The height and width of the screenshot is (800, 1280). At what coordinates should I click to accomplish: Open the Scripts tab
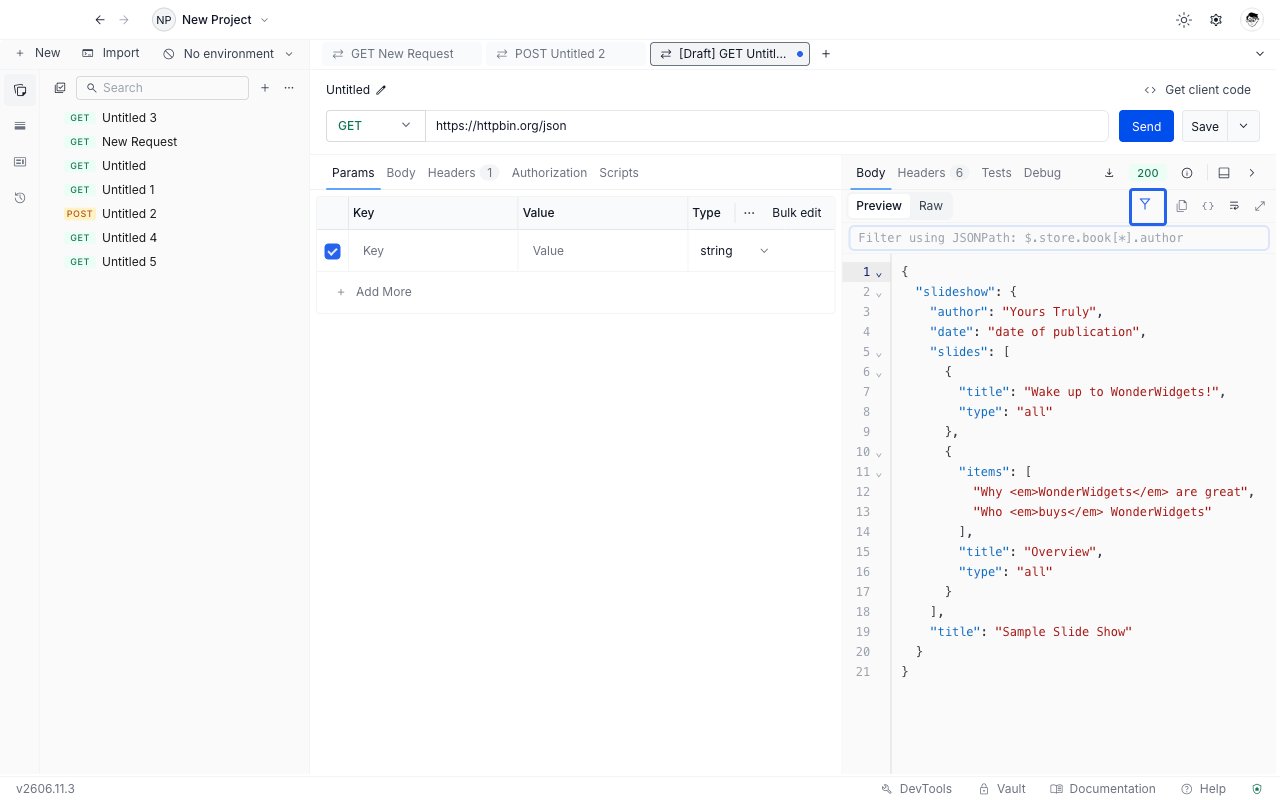(619, 173)
